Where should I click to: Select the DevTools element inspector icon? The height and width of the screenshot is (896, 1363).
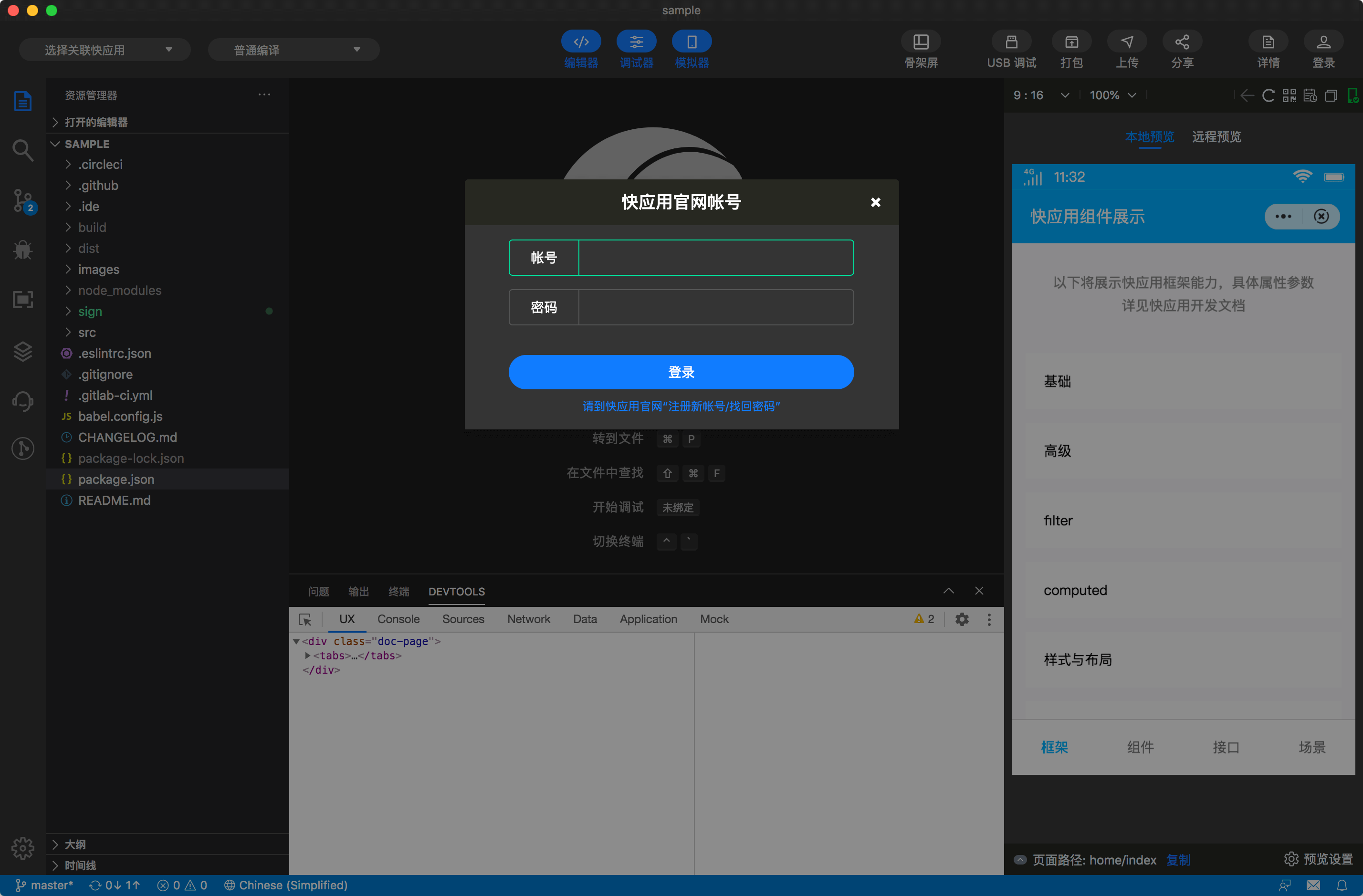[x=304, y=619]
